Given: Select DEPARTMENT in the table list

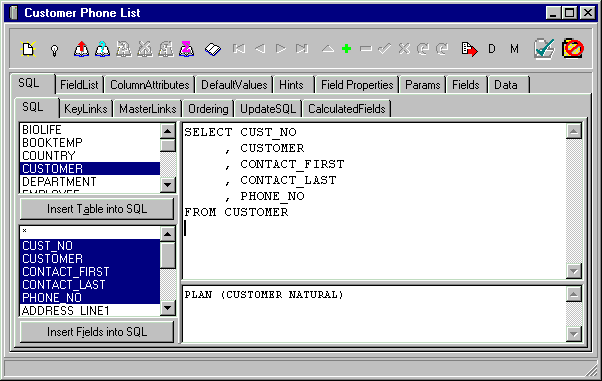Looking at the screenshot, I should tap(90, 182).
